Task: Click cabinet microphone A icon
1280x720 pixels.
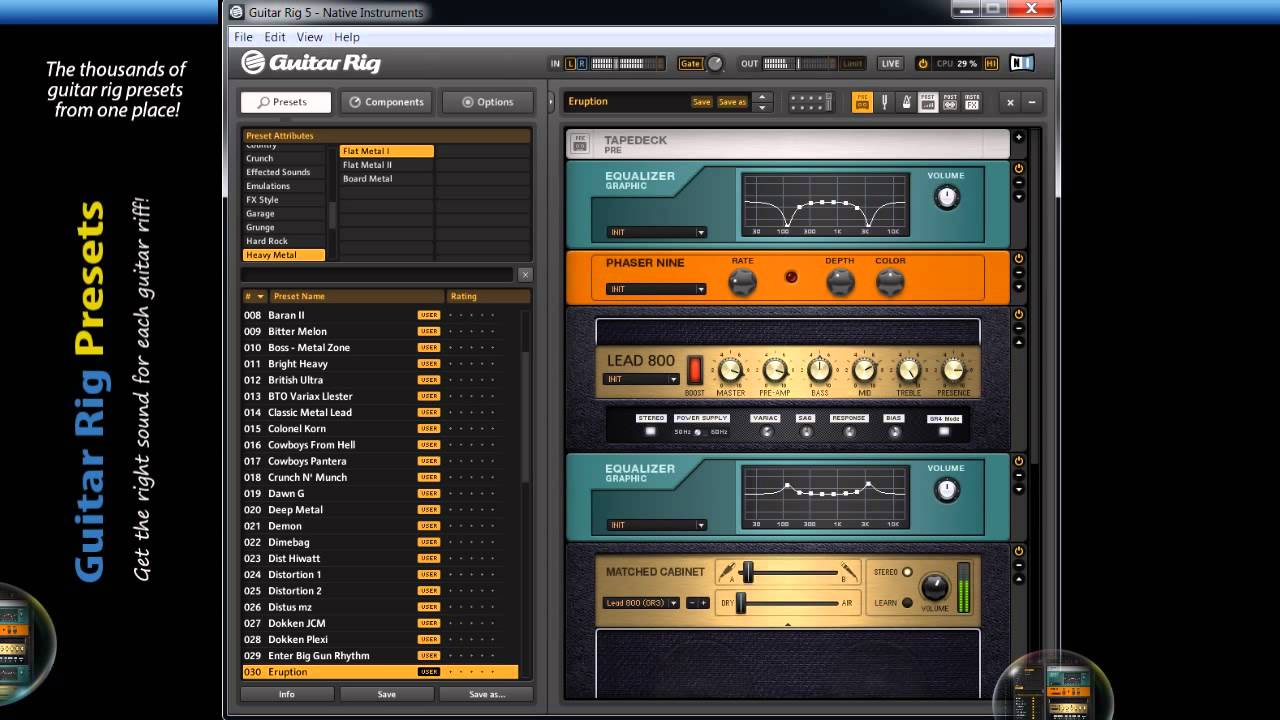Action: 727,571
